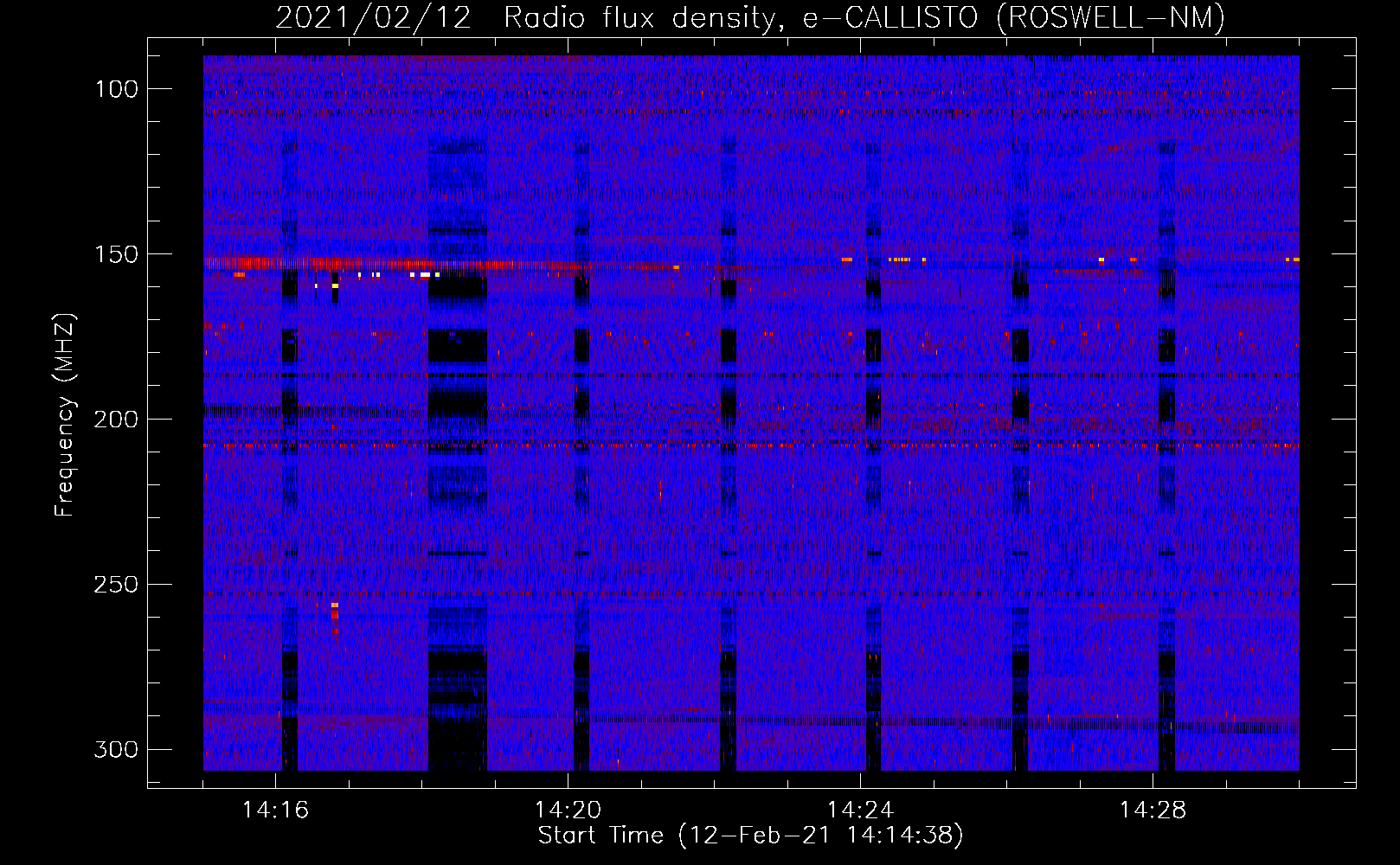Click the 14:20 time tick label

568,811
